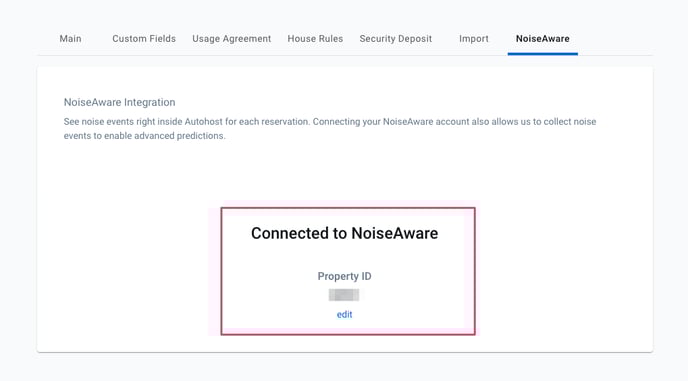Viewport: 688px width, 381px height.
Task: Click the 'Property ID' label
Action: point(344,276)
